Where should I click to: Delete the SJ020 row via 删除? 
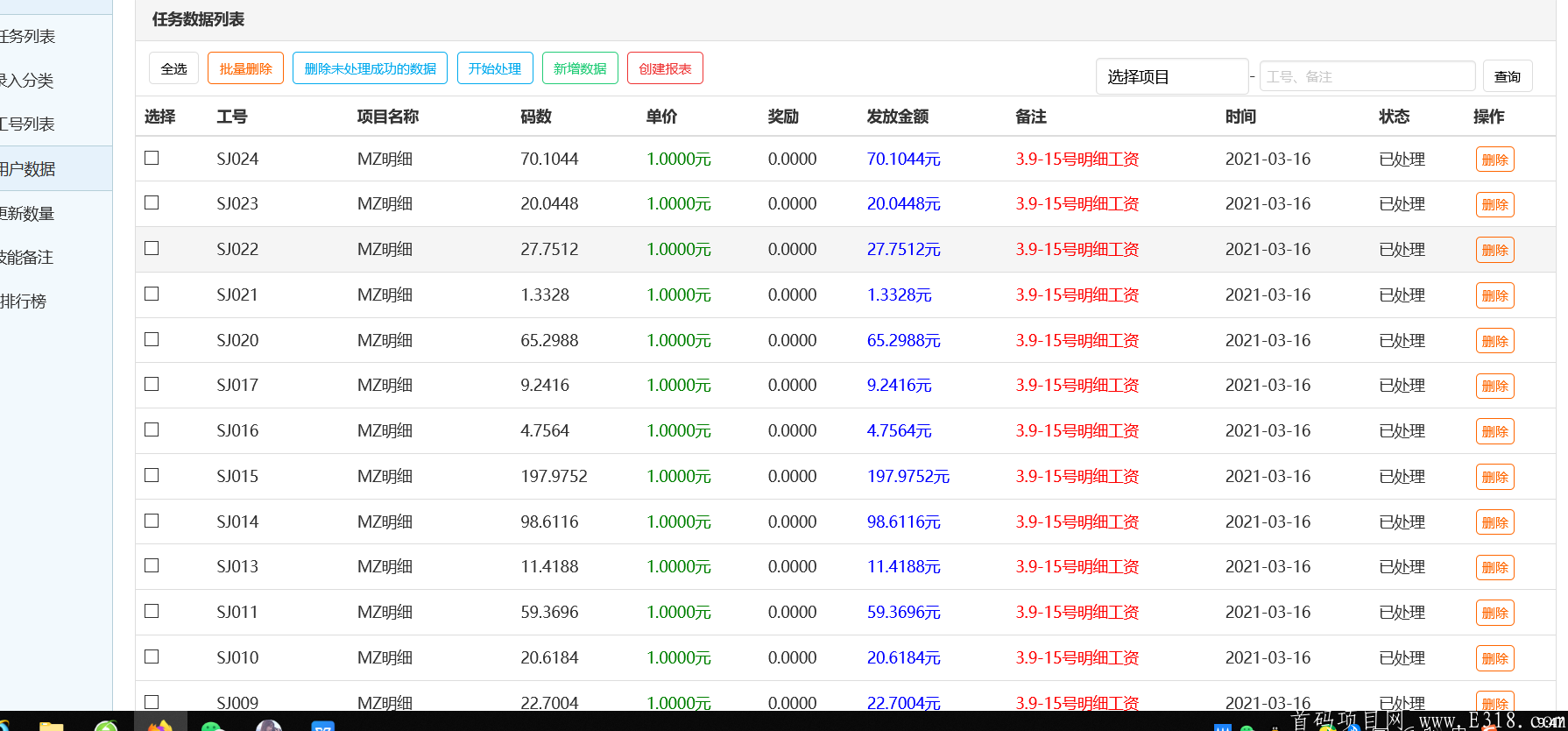click(1494, 341)
